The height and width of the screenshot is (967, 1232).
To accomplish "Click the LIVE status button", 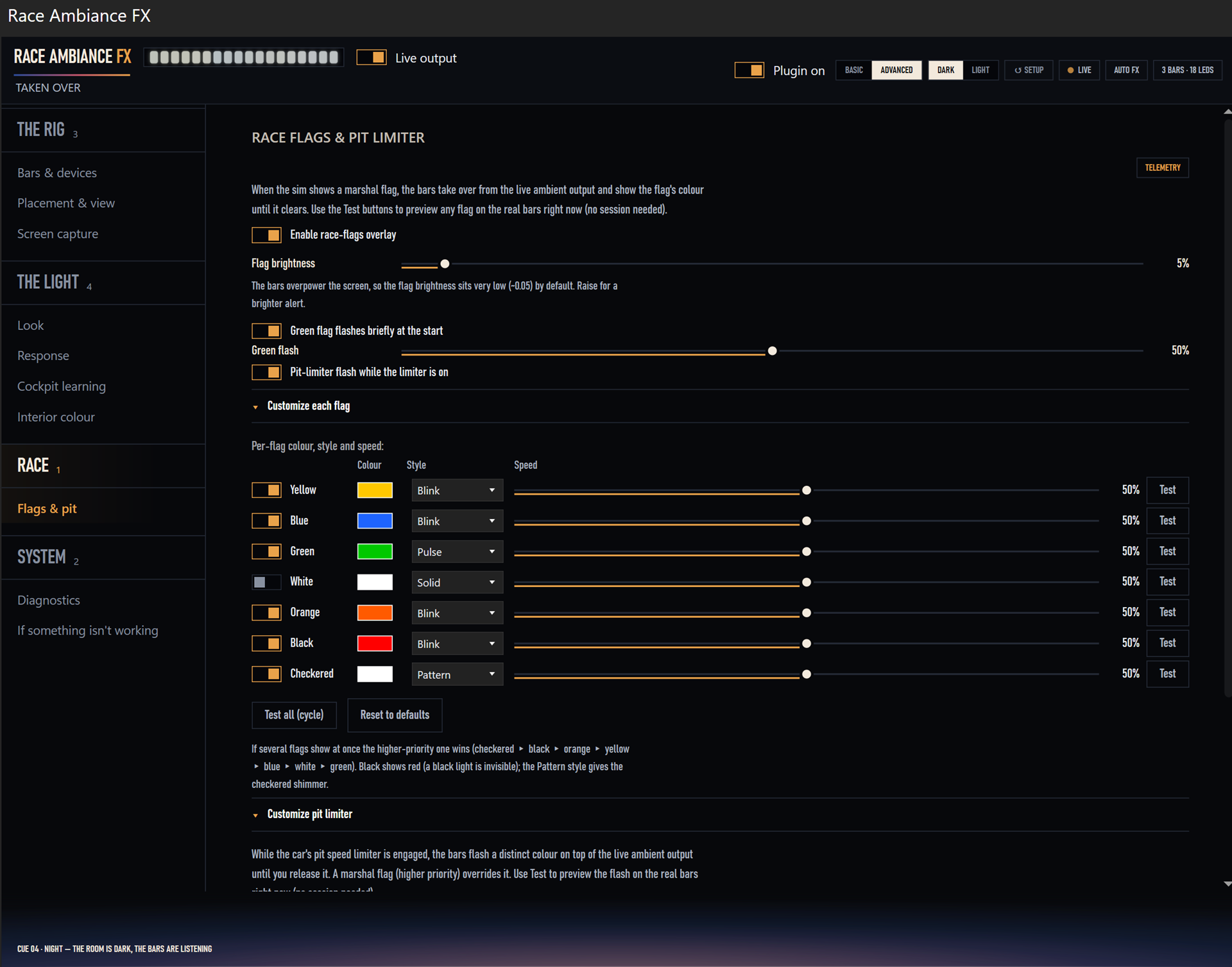I will [x=1079, y=70].
